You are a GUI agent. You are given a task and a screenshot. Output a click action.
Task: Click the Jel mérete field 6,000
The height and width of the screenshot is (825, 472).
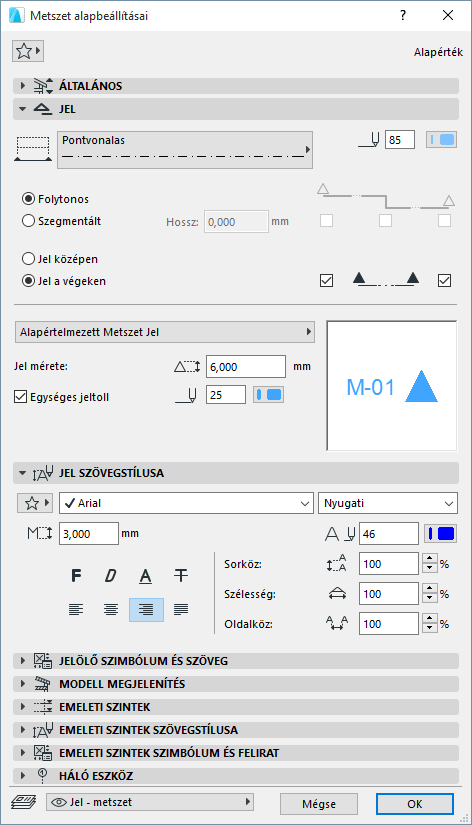pos(246,367)
